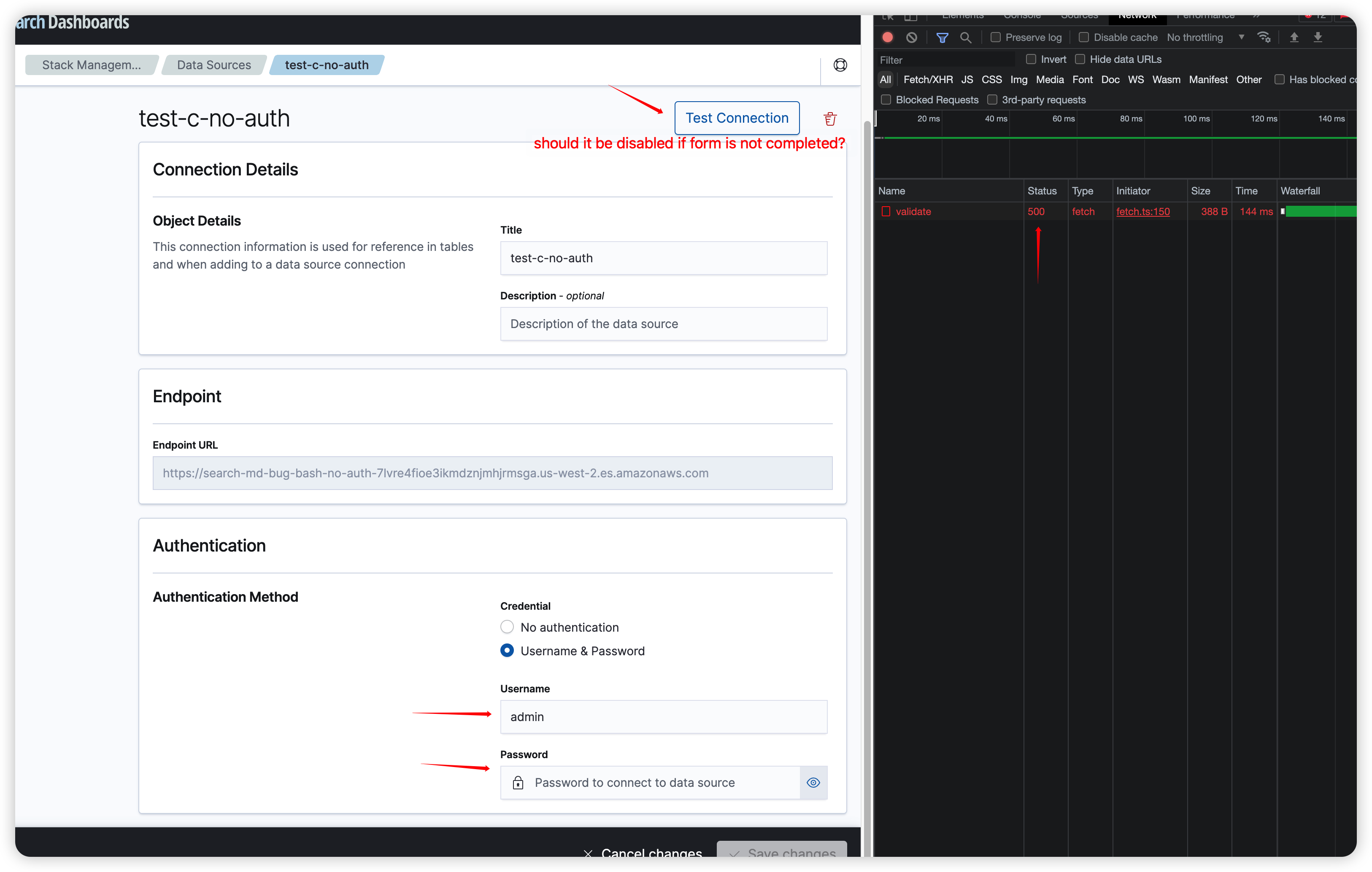Switch to the Console panel

(x=1021, y=15)
